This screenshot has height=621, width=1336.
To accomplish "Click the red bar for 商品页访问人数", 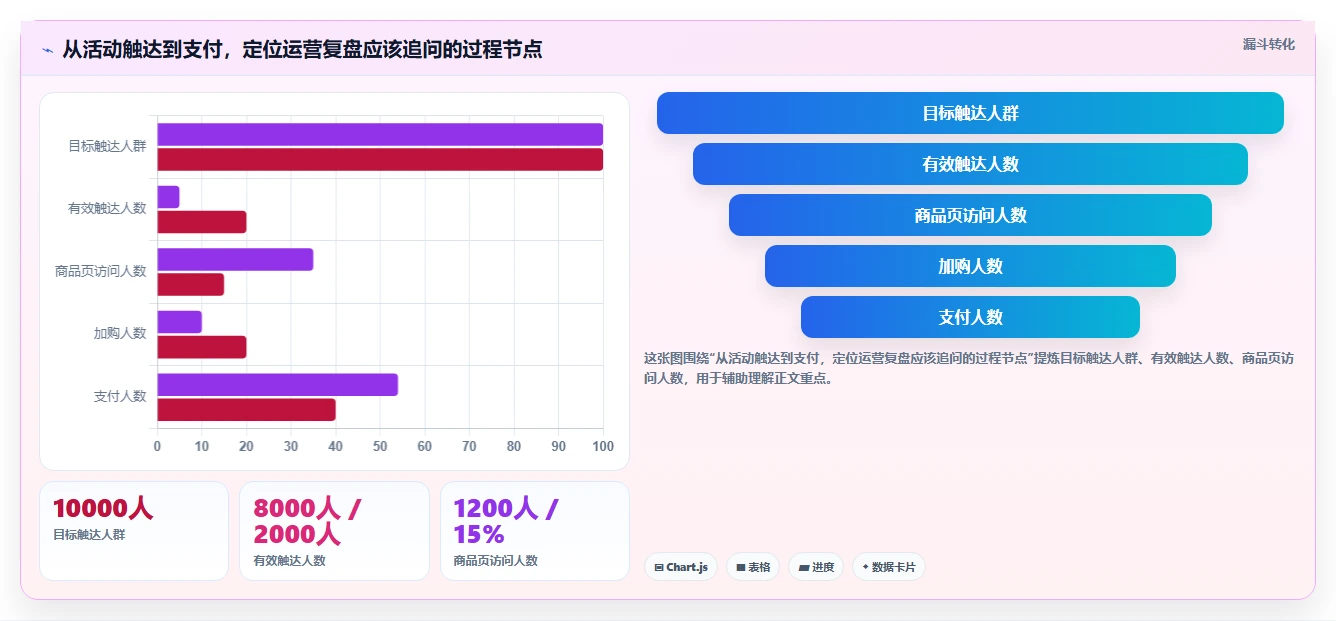I will [x=190, y=284].
